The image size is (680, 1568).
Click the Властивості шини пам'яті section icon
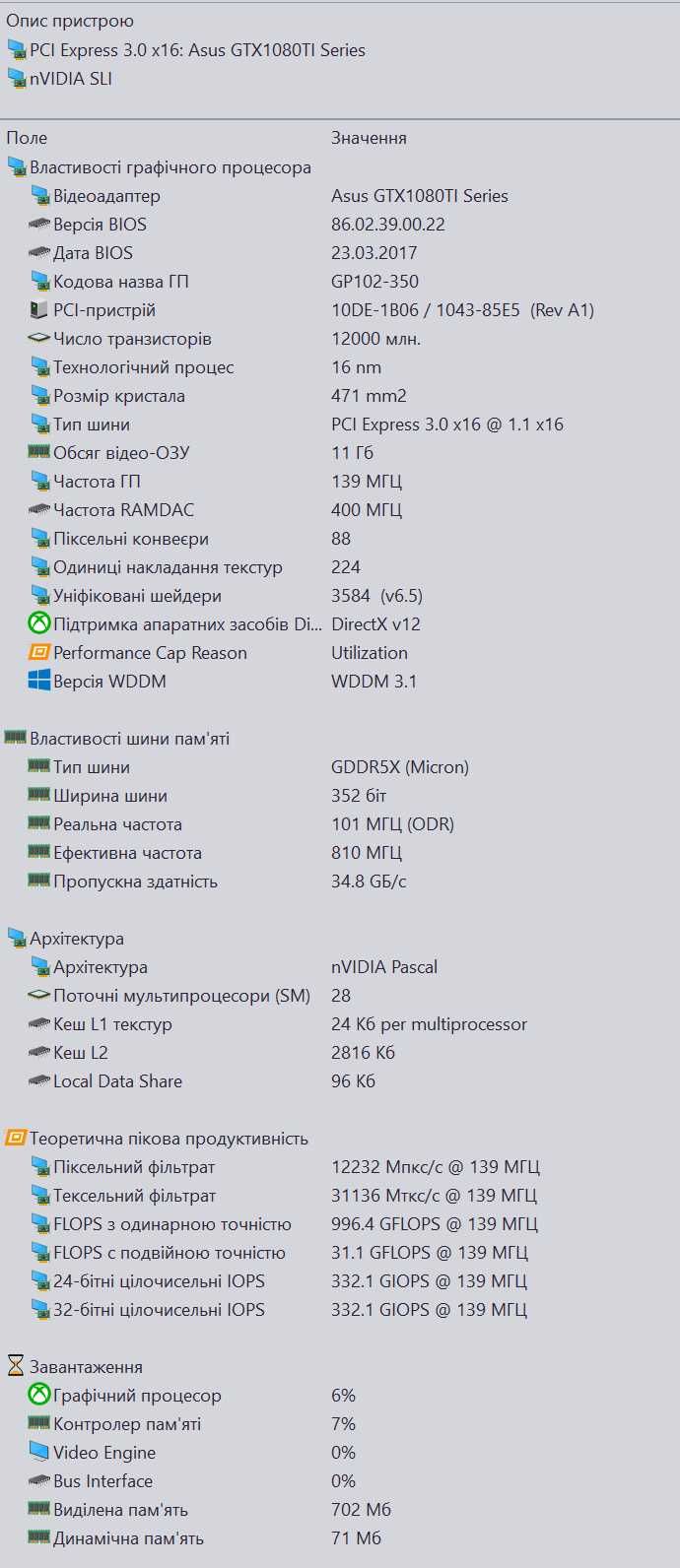pyautogui.click(x=16, y=737)
